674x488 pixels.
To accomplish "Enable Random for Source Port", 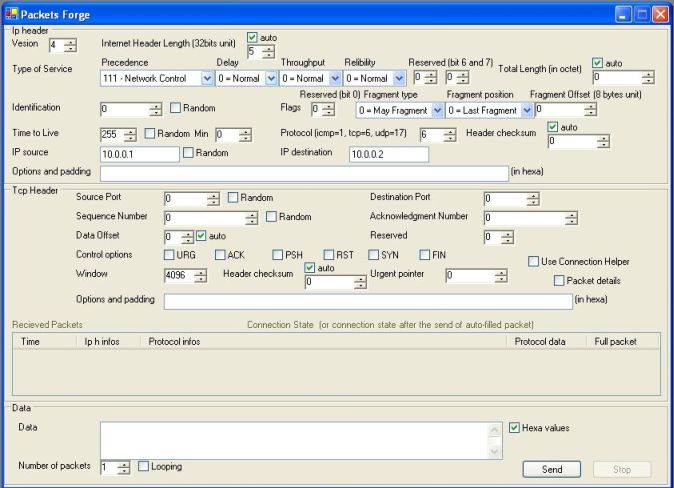I will click(233, 197).
